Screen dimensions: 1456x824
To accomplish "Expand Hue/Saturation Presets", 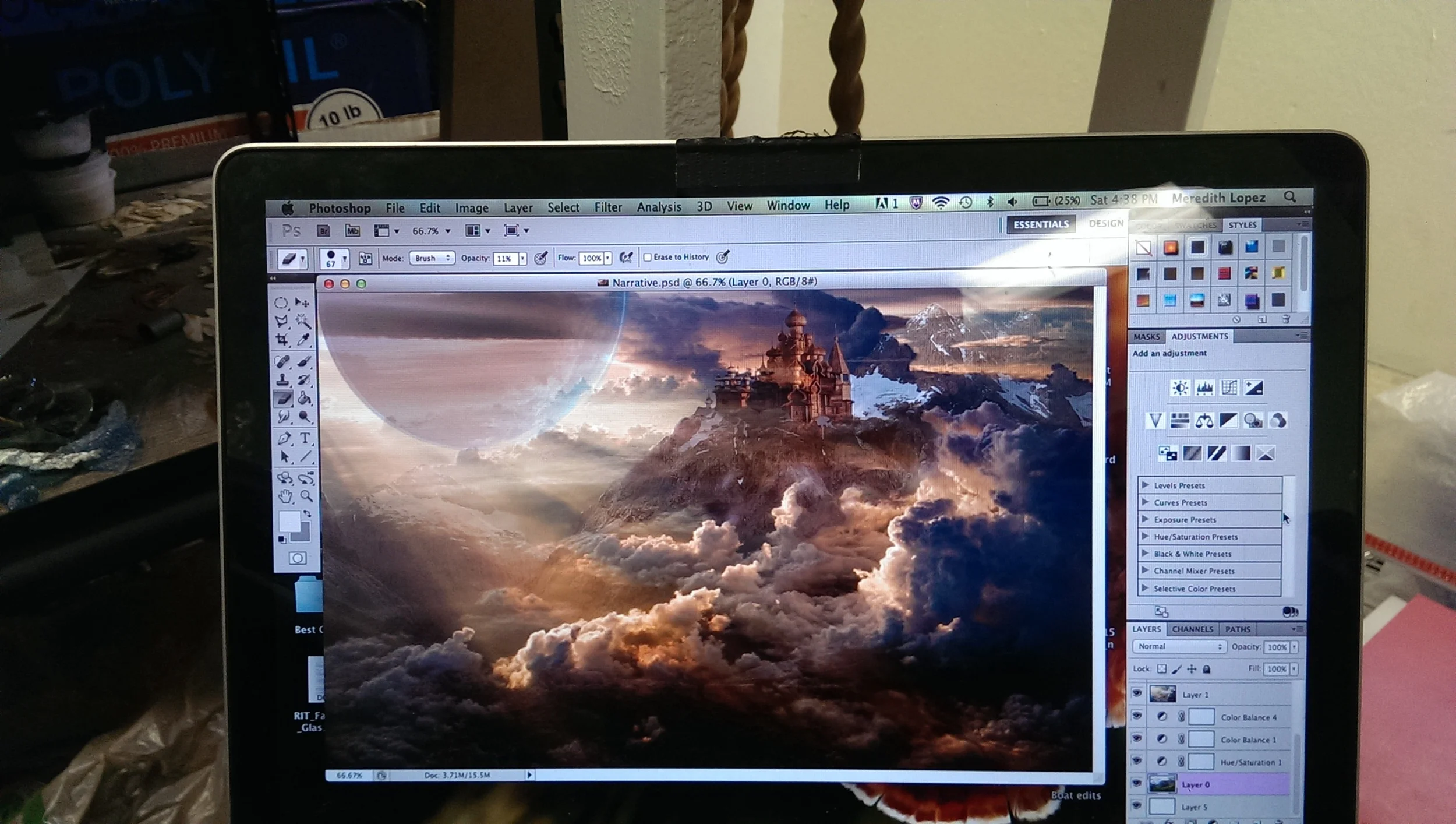I will 1145,536.
